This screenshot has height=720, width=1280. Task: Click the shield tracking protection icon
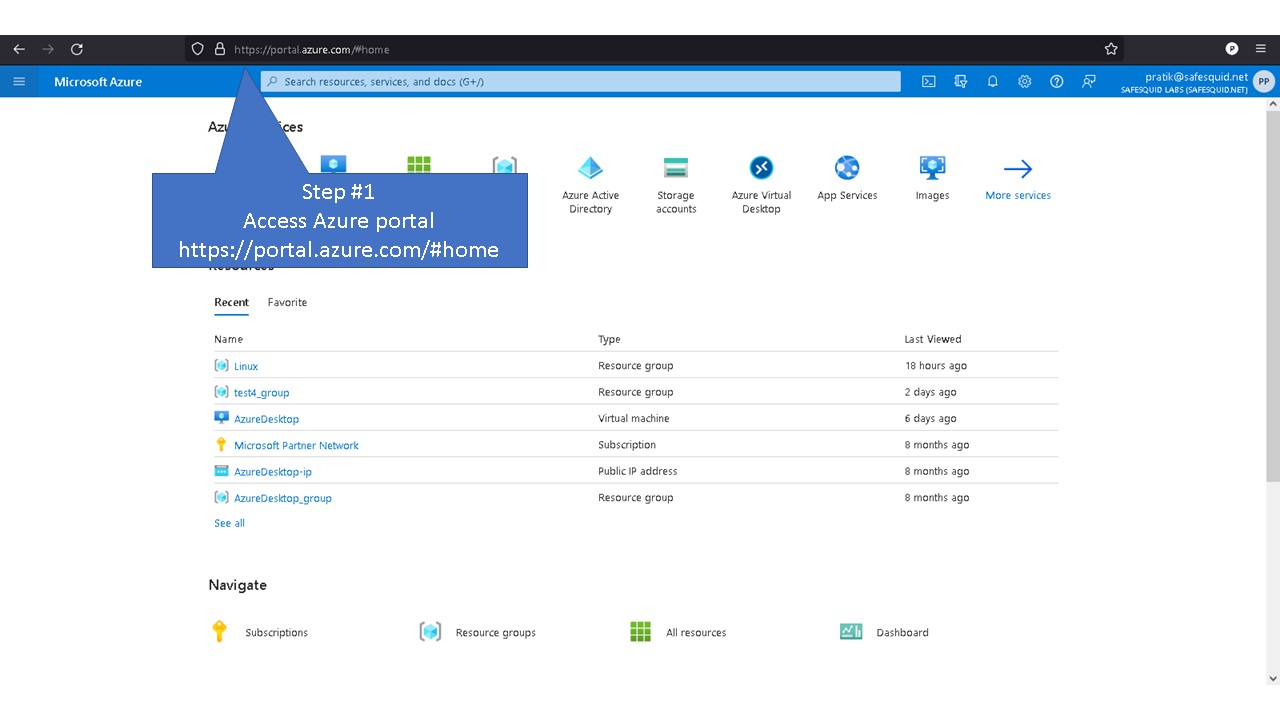point(198,49)
